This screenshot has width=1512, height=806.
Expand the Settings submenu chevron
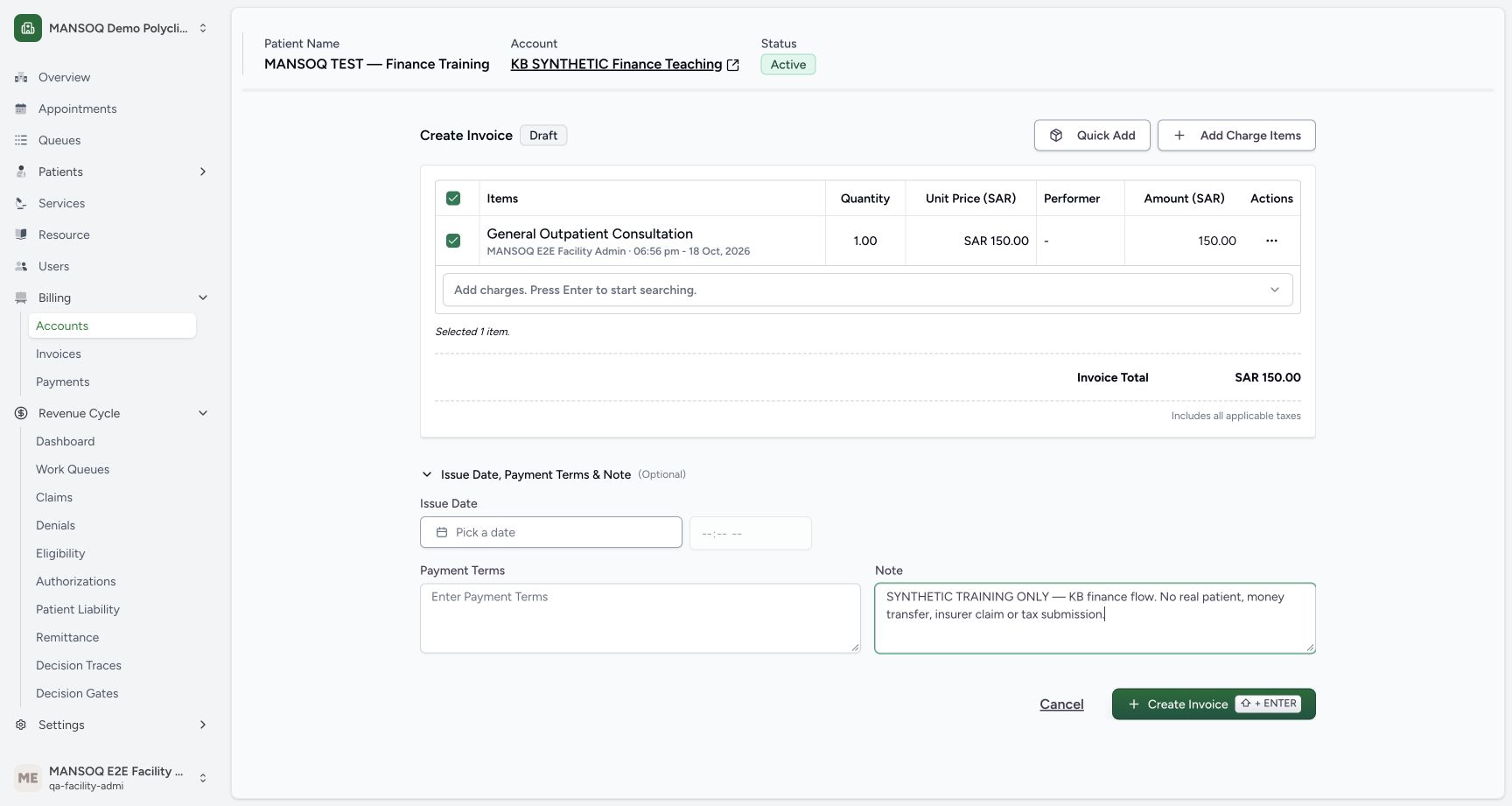coord(203,725)
